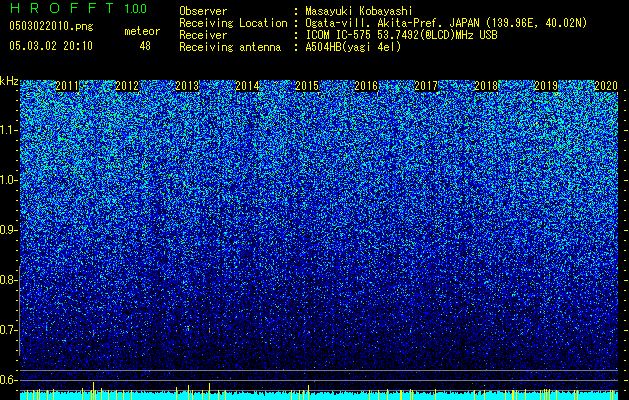Image resolution: width=629 pixels, height=400 pixels.
Task: Click the 2019 time marker
Action: point(546,86)
